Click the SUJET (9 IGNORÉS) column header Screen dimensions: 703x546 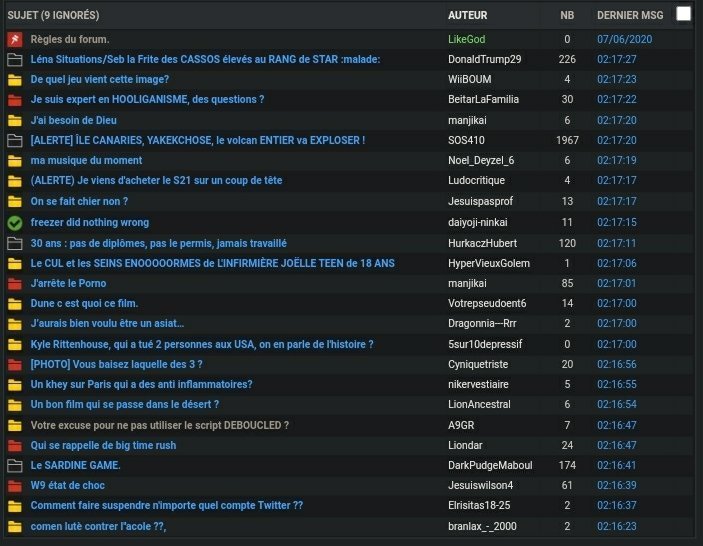(x=53, y=15)
